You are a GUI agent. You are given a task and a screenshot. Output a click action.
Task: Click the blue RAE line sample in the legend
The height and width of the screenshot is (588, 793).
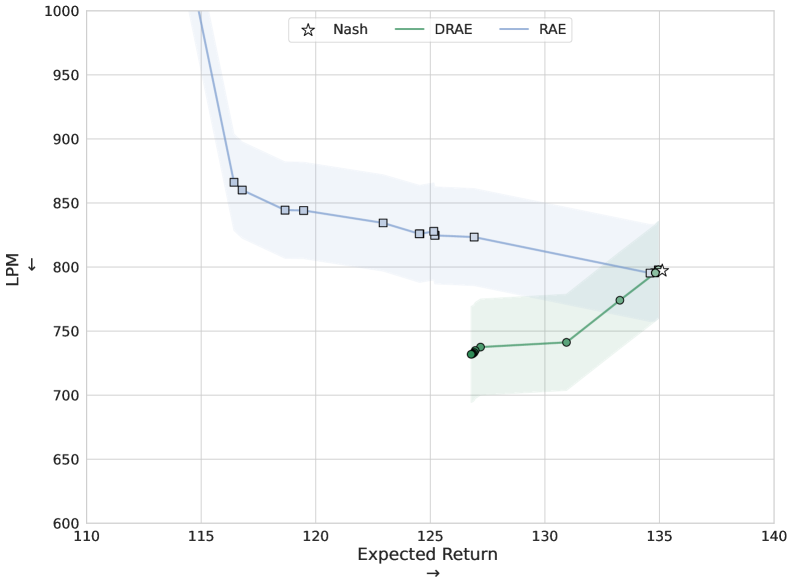click(515, 30)
